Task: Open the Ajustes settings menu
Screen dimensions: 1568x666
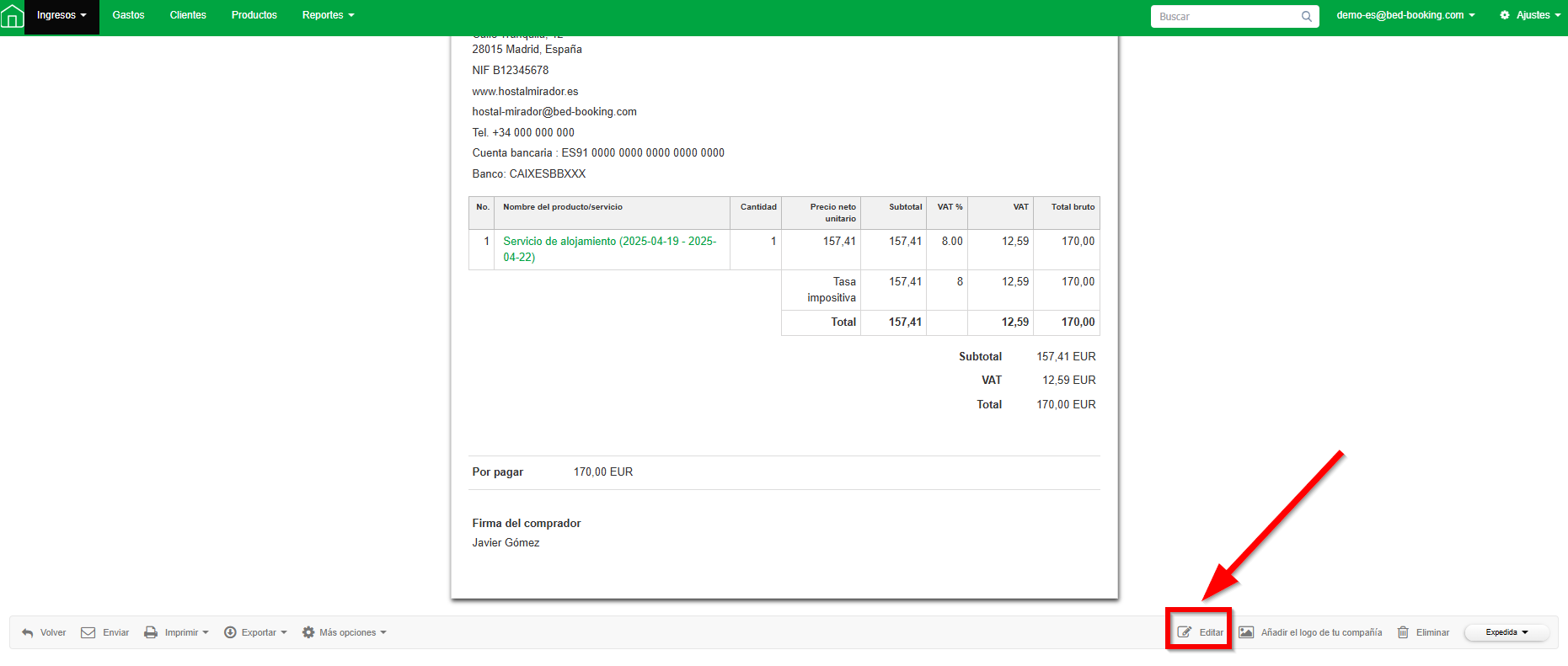Action: pyautogui.click(x=1530, y=15)
